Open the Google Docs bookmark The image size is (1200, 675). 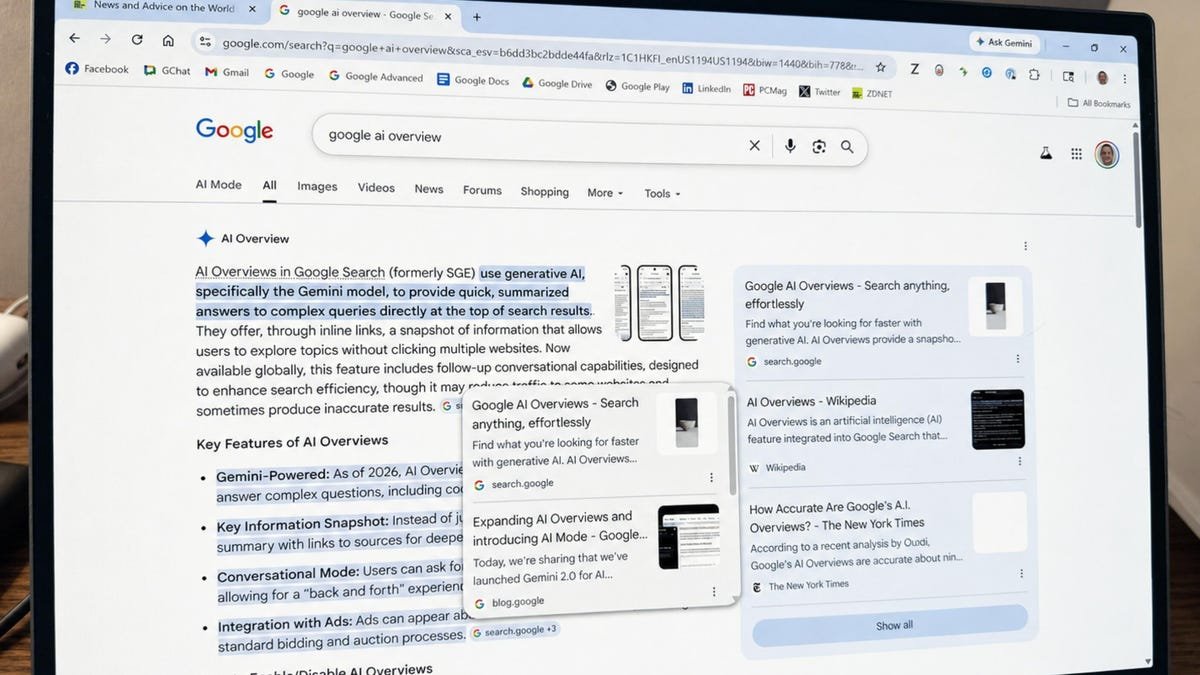coord(473,81)
